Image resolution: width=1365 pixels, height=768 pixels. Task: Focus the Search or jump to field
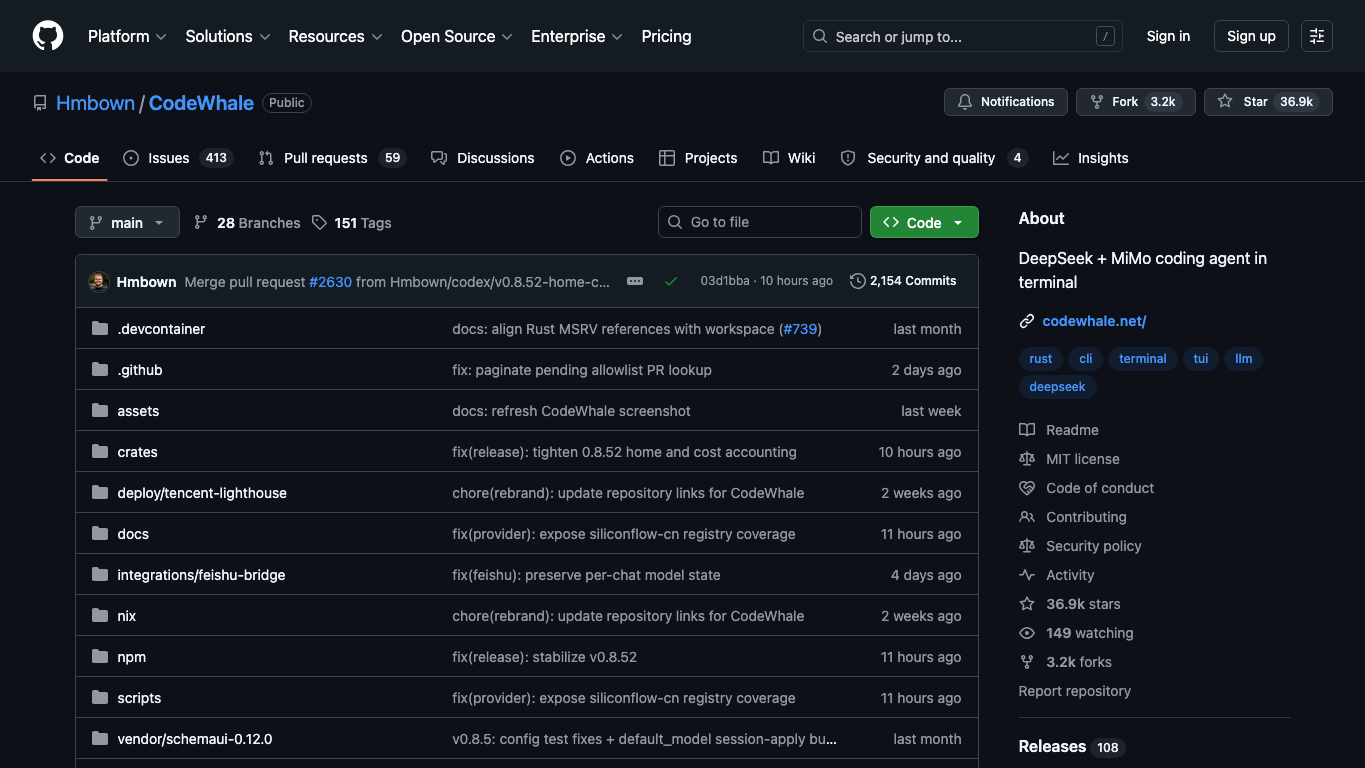tap(963, 36)
